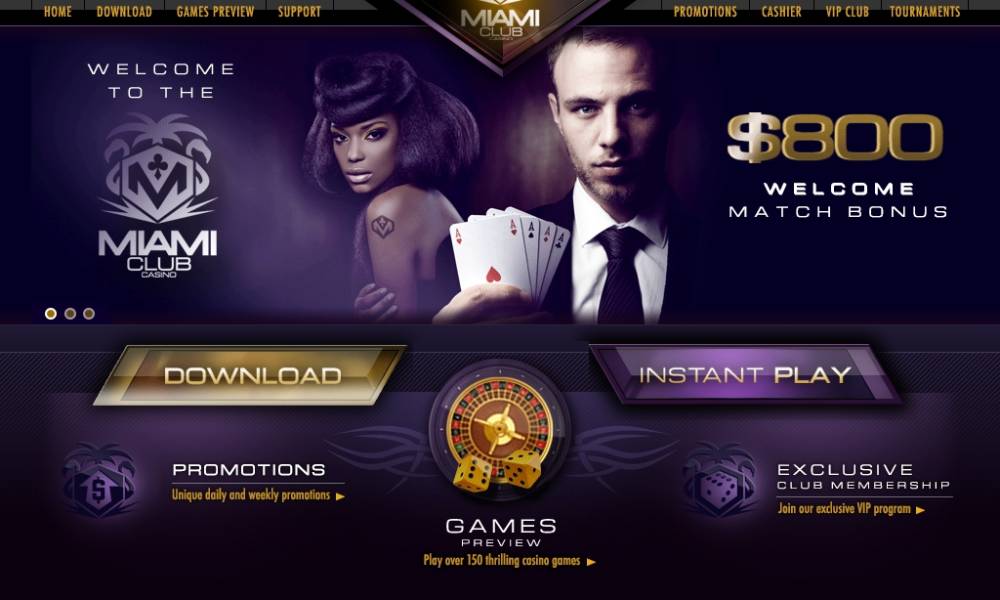Open the Unique daily and weekly promotions link
The width and height of the screenshot is (1000, 600).
[251, 495]
